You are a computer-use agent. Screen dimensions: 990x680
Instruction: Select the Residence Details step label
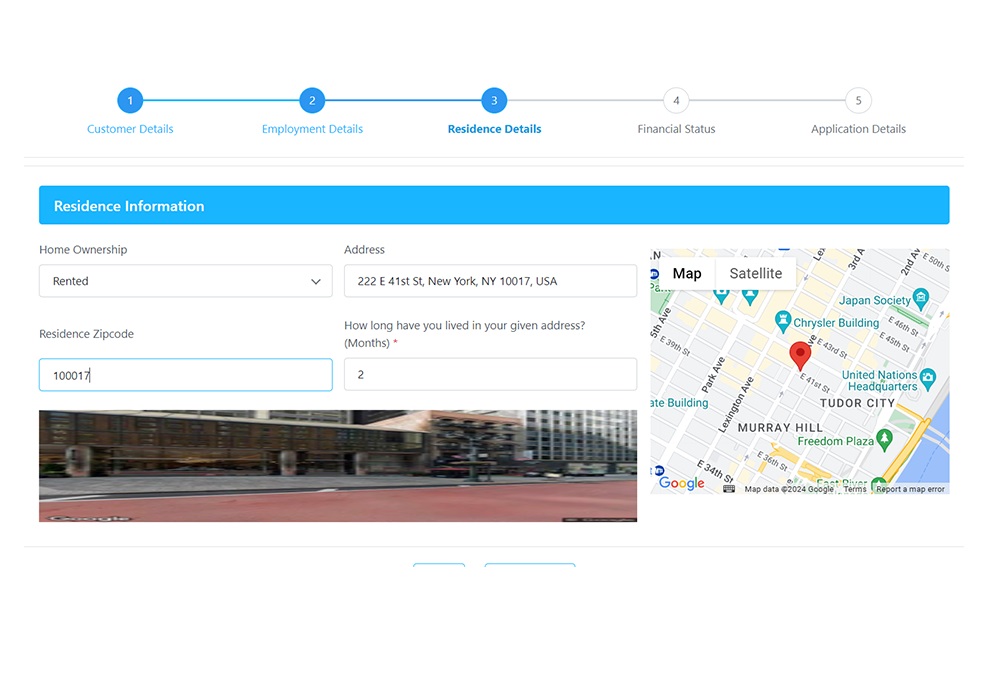(494, 129)
